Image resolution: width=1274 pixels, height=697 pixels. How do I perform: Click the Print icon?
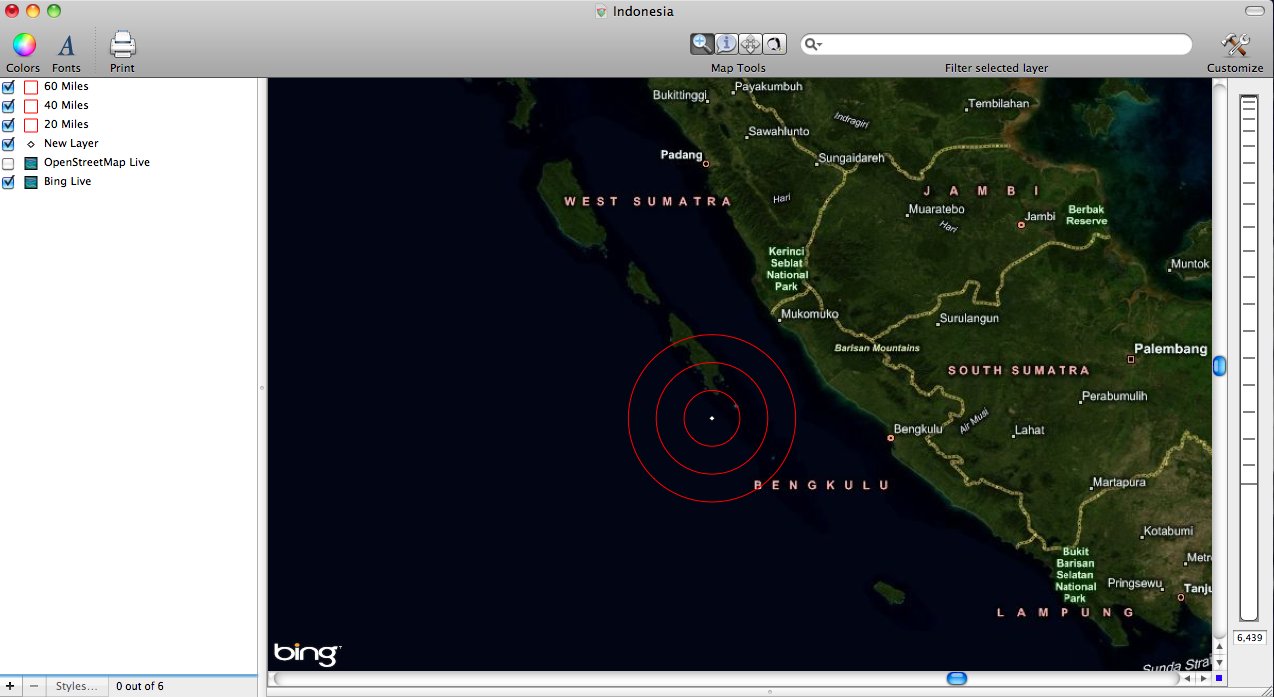pos(121,44)
